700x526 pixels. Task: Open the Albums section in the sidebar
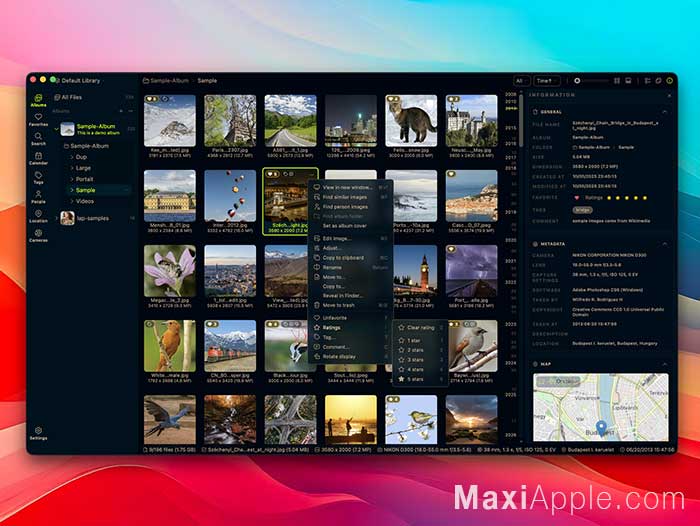[x=38, y=100]
